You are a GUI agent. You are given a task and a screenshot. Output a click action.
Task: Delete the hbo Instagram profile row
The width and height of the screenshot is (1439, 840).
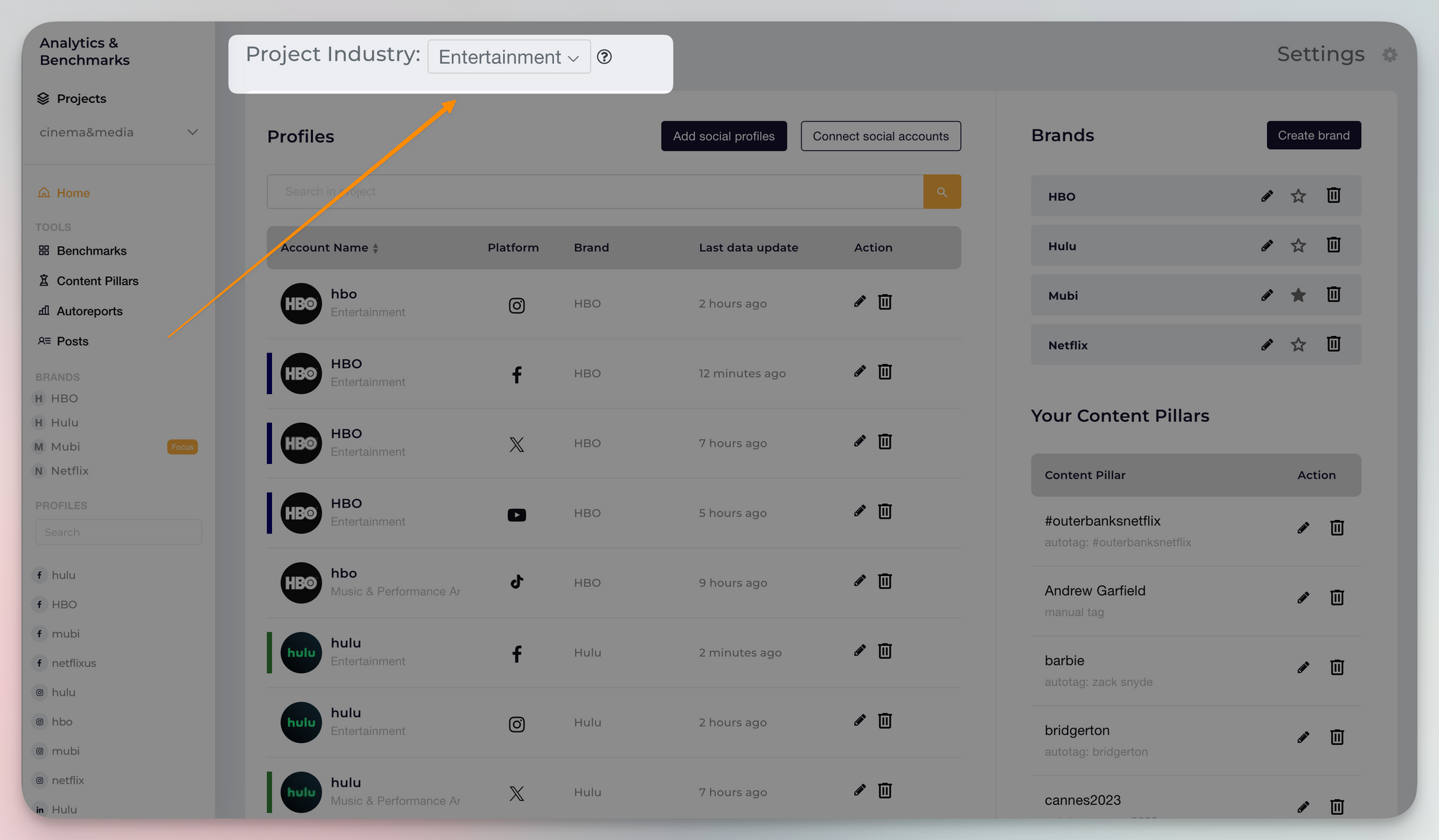[885, 302]
